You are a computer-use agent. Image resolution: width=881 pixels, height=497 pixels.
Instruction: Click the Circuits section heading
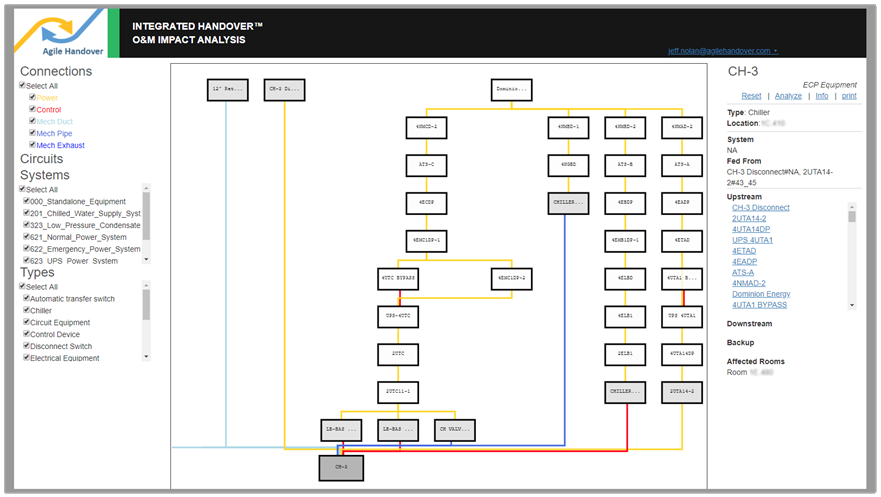coord(42,159)
